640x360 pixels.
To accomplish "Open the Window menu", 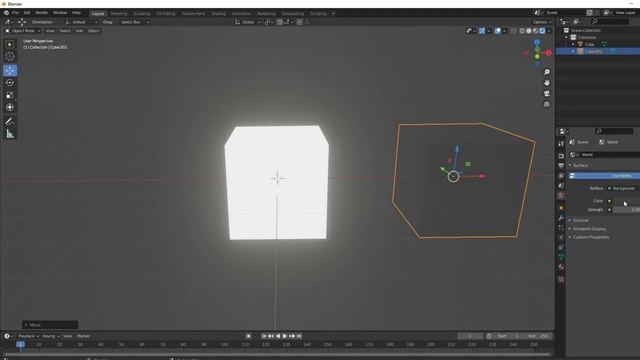I will (x=60, y=13).
